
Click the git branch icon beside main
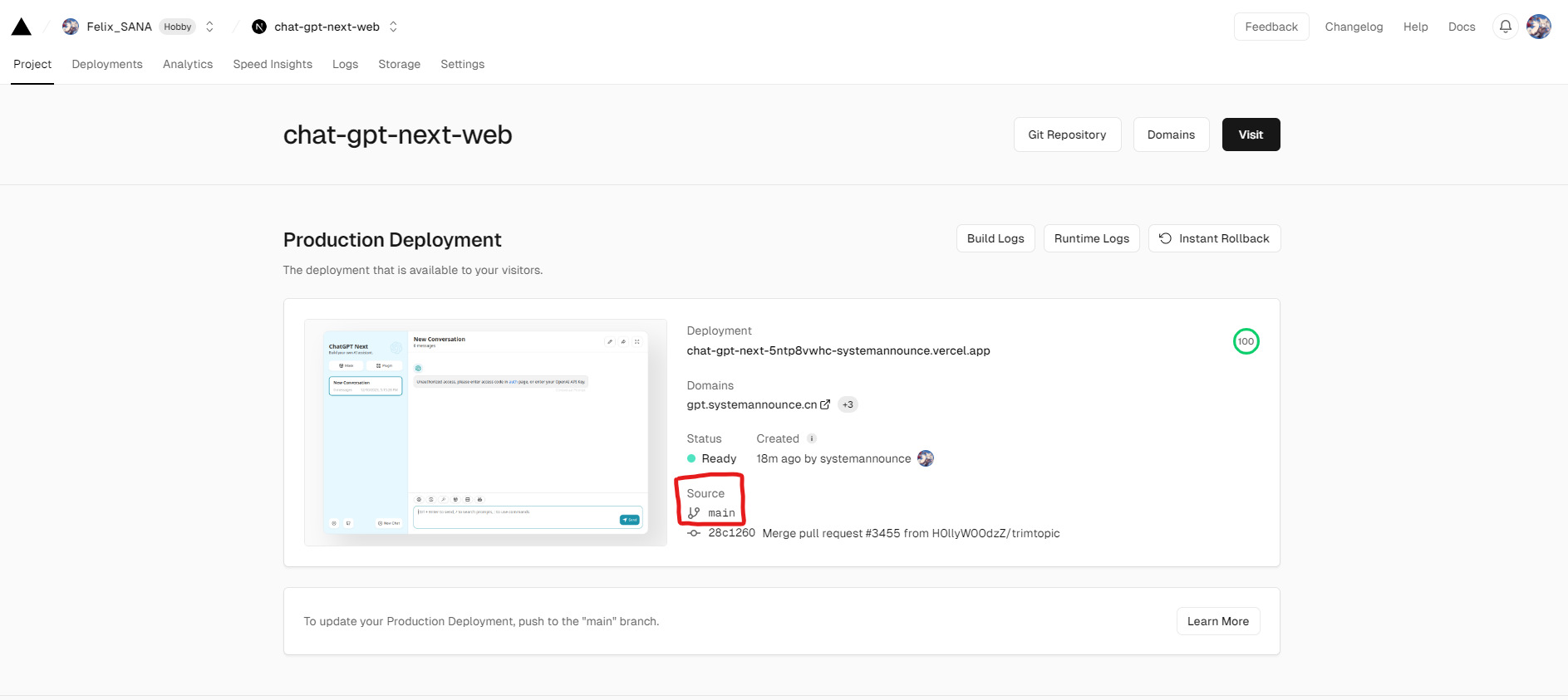point(694,513)
